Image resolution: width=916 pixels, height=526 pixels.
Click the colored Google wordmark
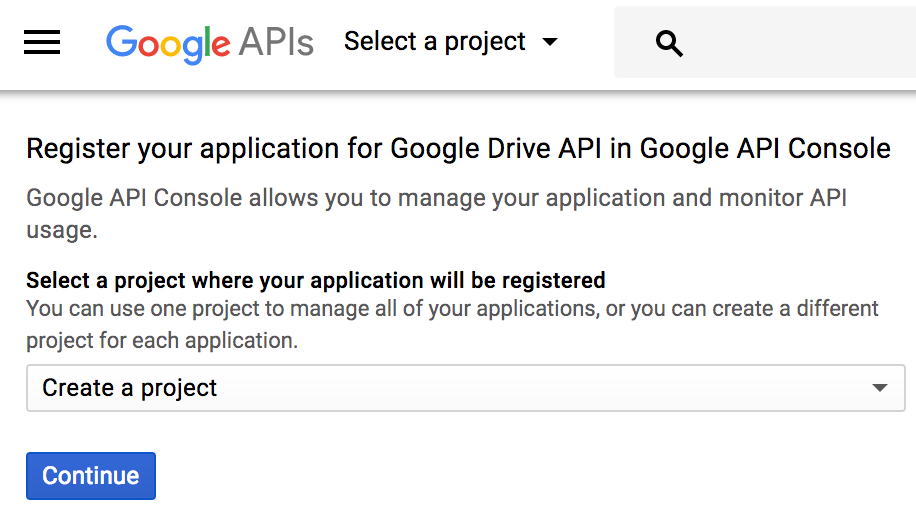[168, 42]
